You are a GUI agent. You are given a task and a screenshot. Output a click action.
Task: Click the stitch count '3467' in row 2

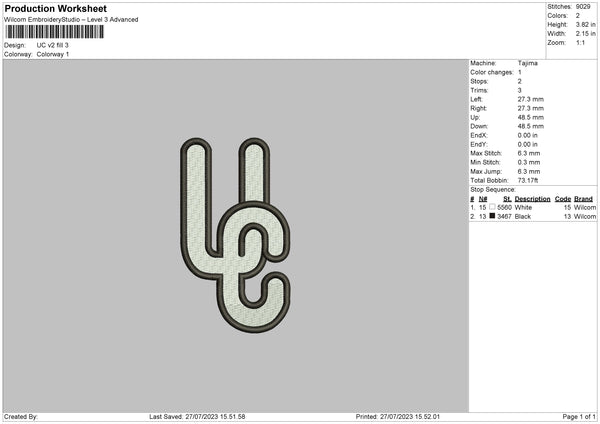[504, 217]
